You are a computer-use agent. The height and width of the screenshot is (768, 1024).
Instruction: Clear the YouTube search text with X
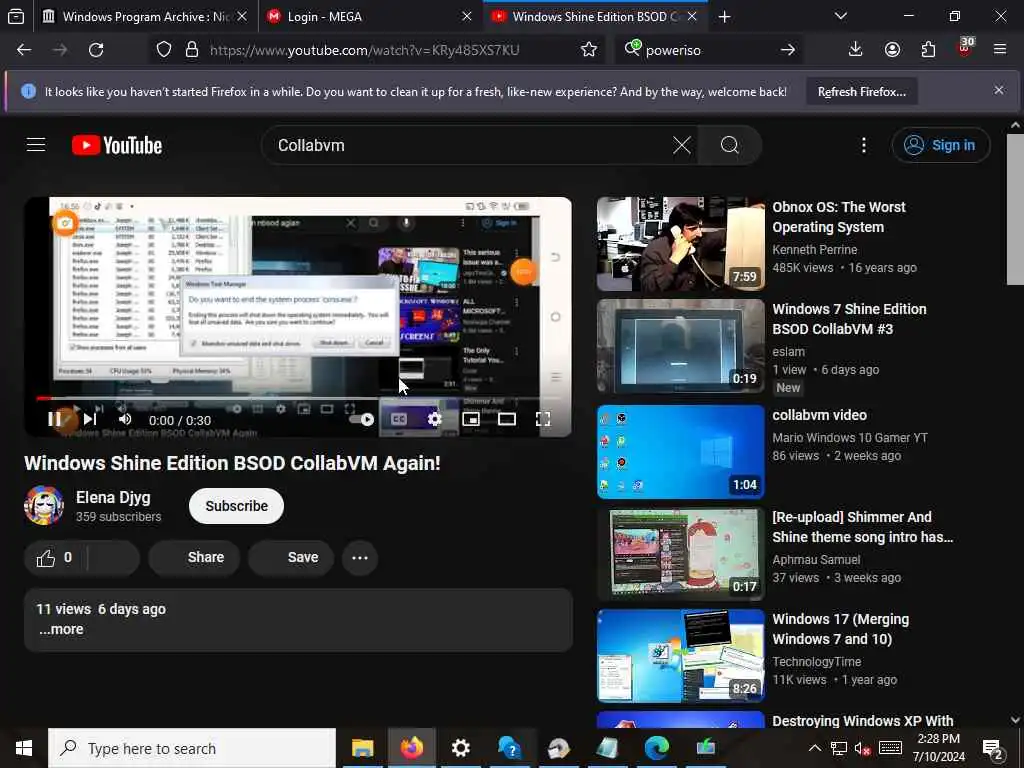tap(681, 145)
